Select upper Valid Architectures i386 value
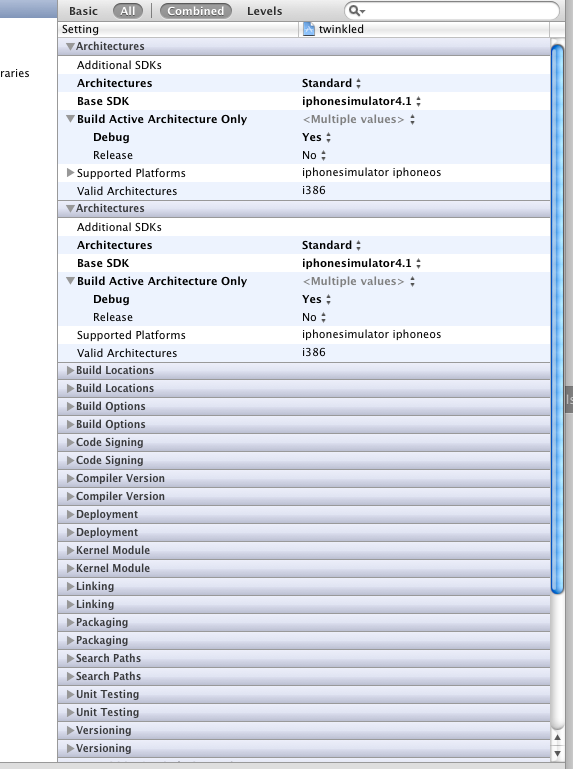573x769 pixels. tap(313, 190)
